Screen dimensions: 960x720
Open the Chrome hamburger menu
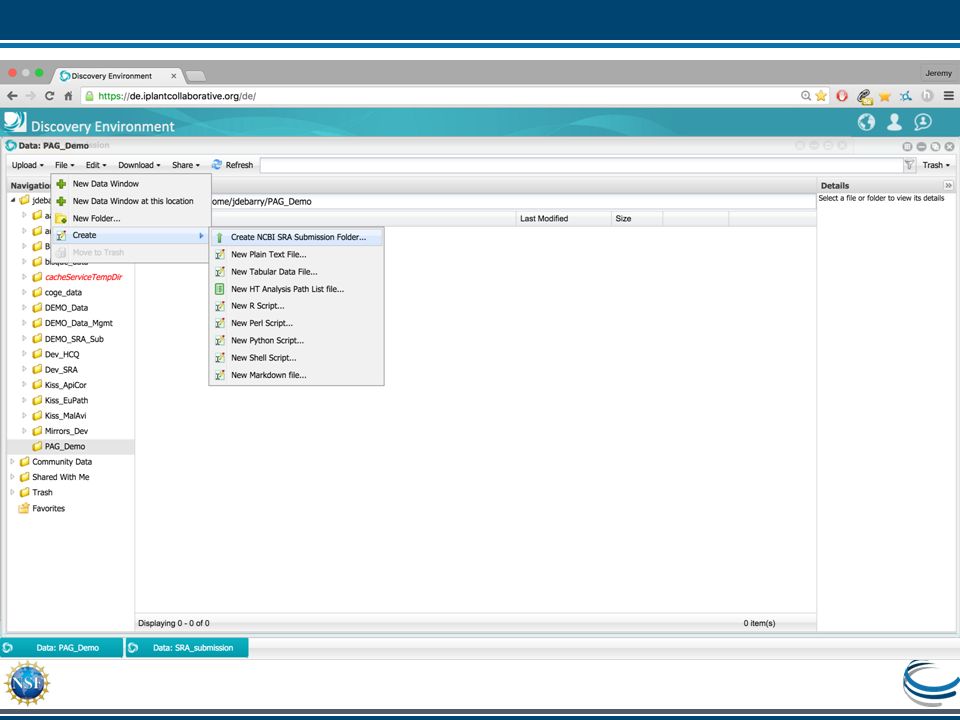[948, 96]
